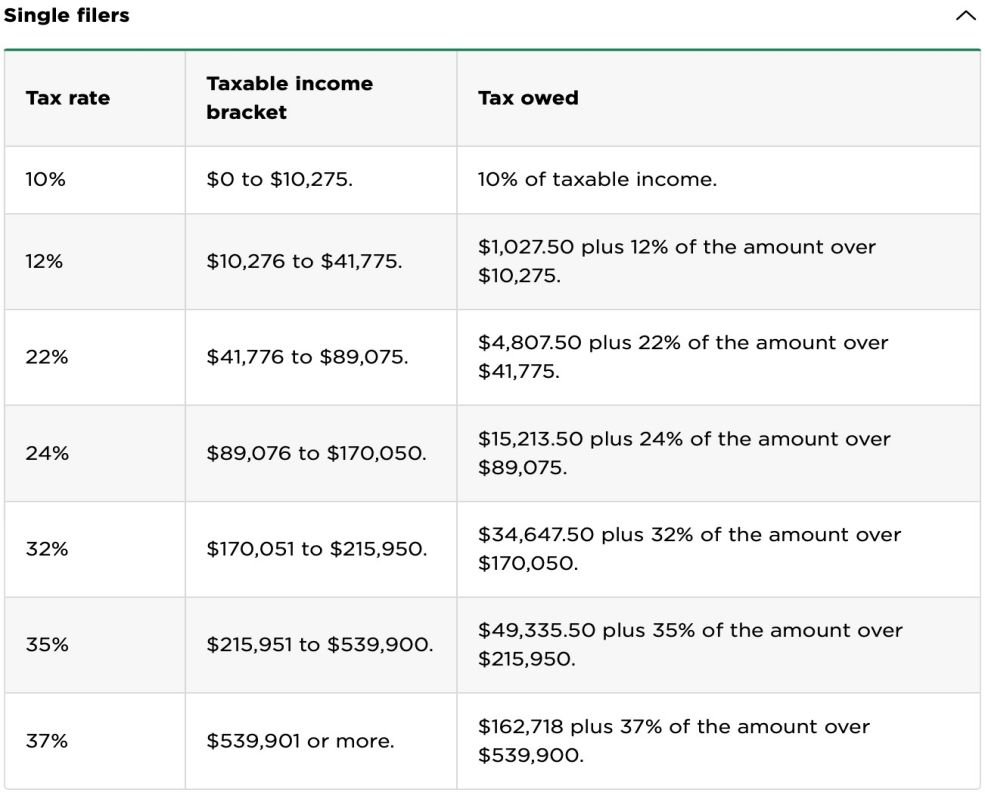Click the 35% tax rate cell
The width and height of the screenshot is (985, 794).
click(x=47, y=645)
